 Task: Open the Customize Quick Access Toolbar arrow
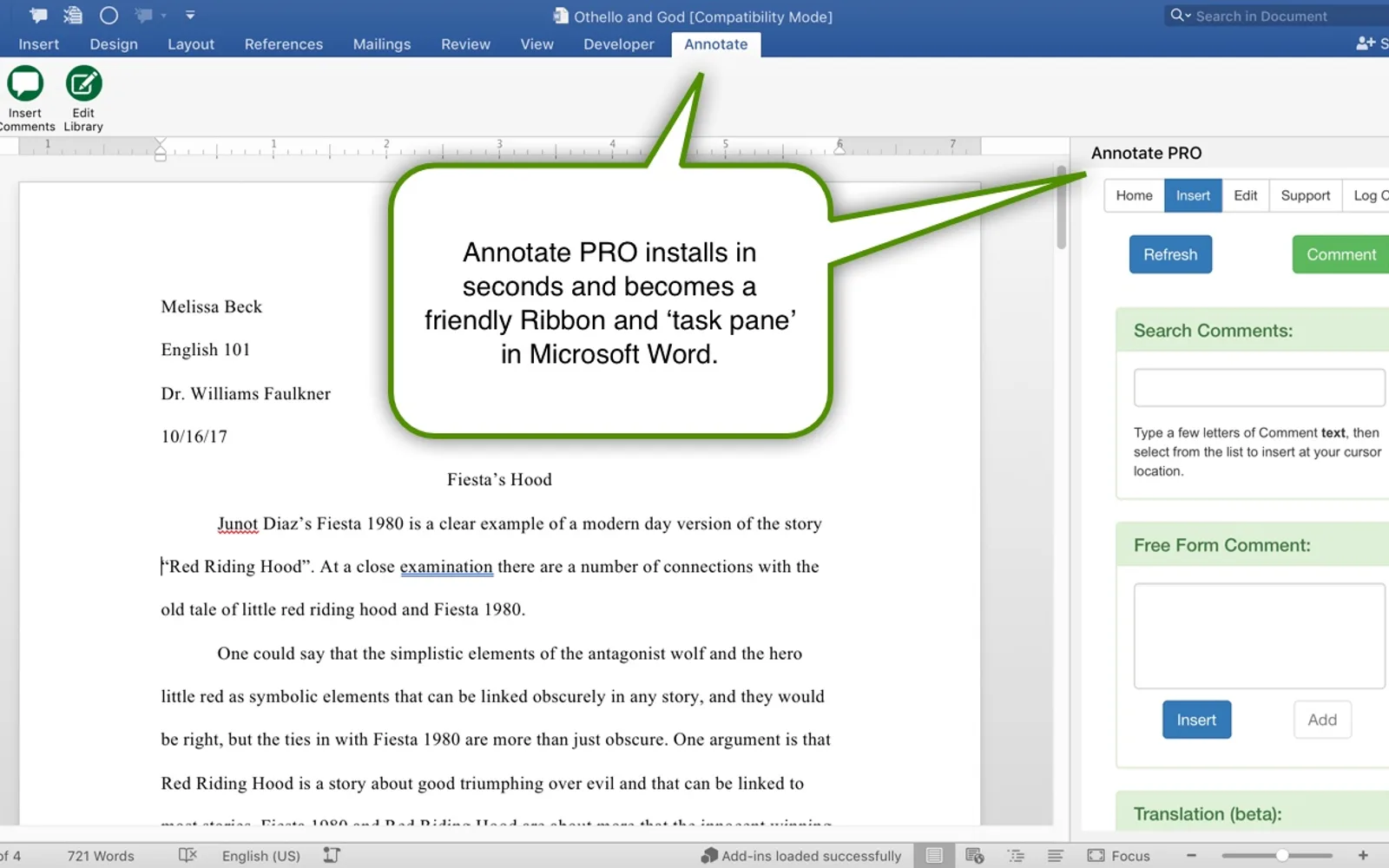point(190,16)
